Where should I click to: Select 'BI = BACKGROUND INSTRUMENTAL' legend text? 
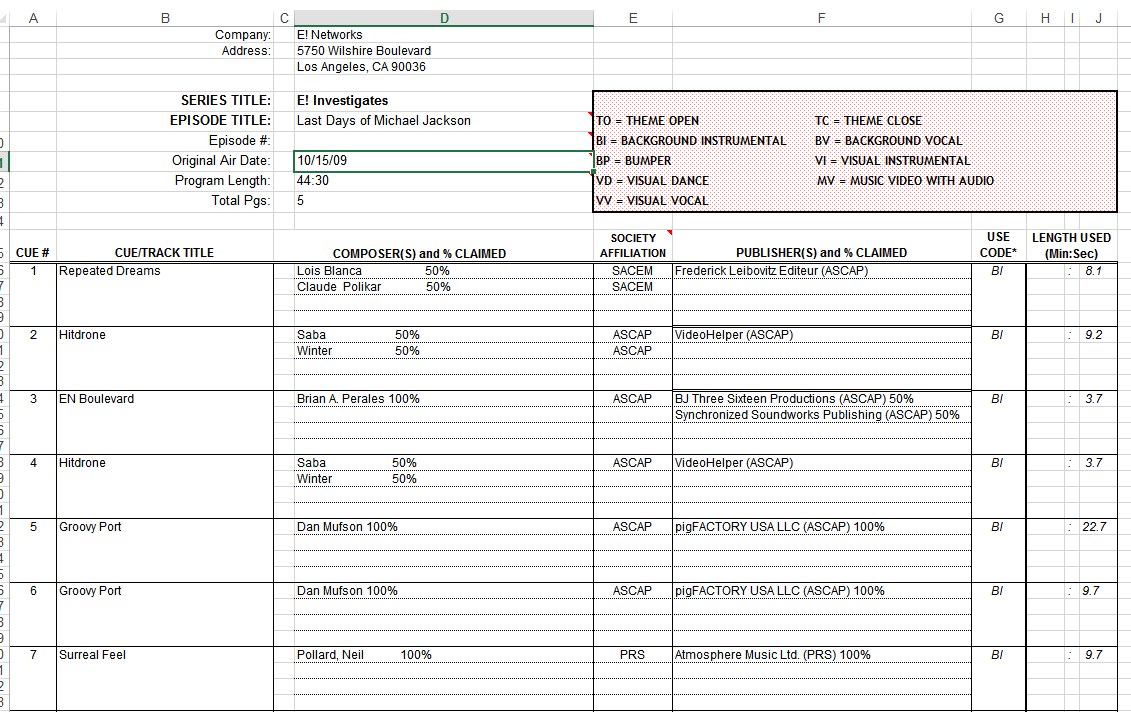click(x=691, y=141)
